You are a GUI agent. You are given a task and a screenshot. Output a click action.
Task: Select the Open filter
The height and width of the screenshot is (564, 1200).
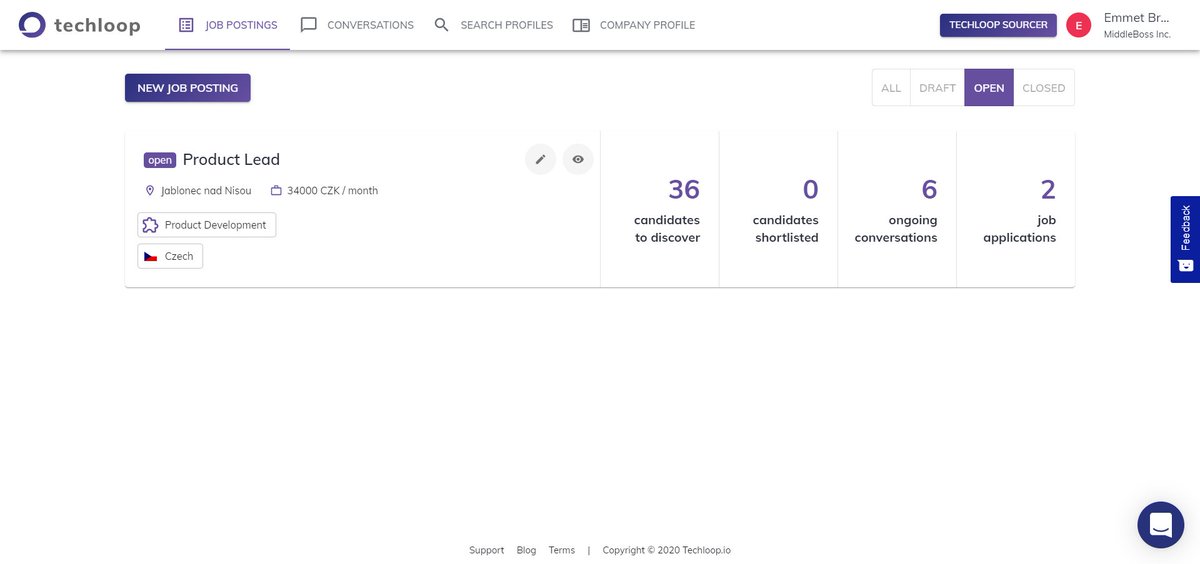coord(989,88)
